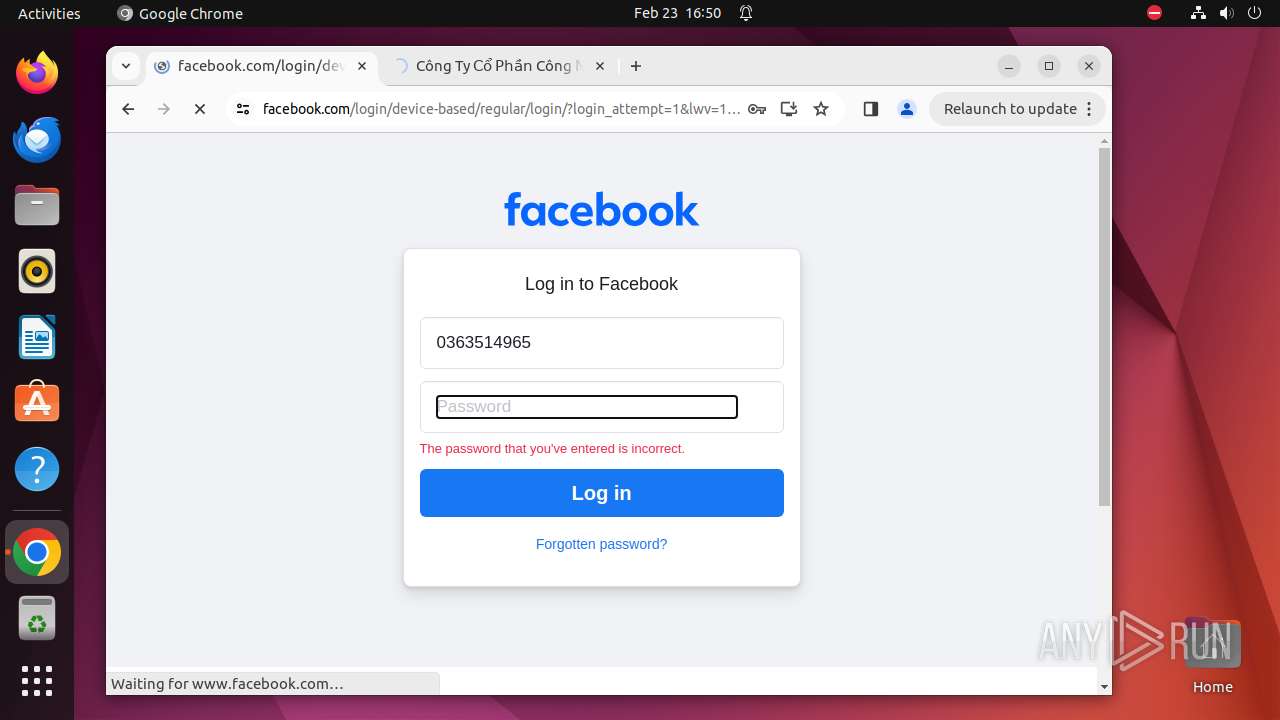
Task: Click the Relaunch to update button
Action: click(1017, 109)
